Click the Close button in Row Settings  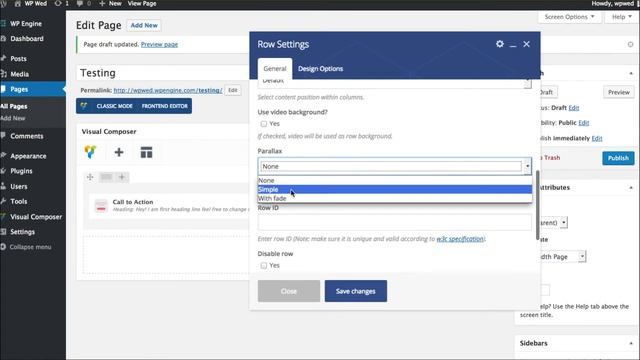click(289, 291)
